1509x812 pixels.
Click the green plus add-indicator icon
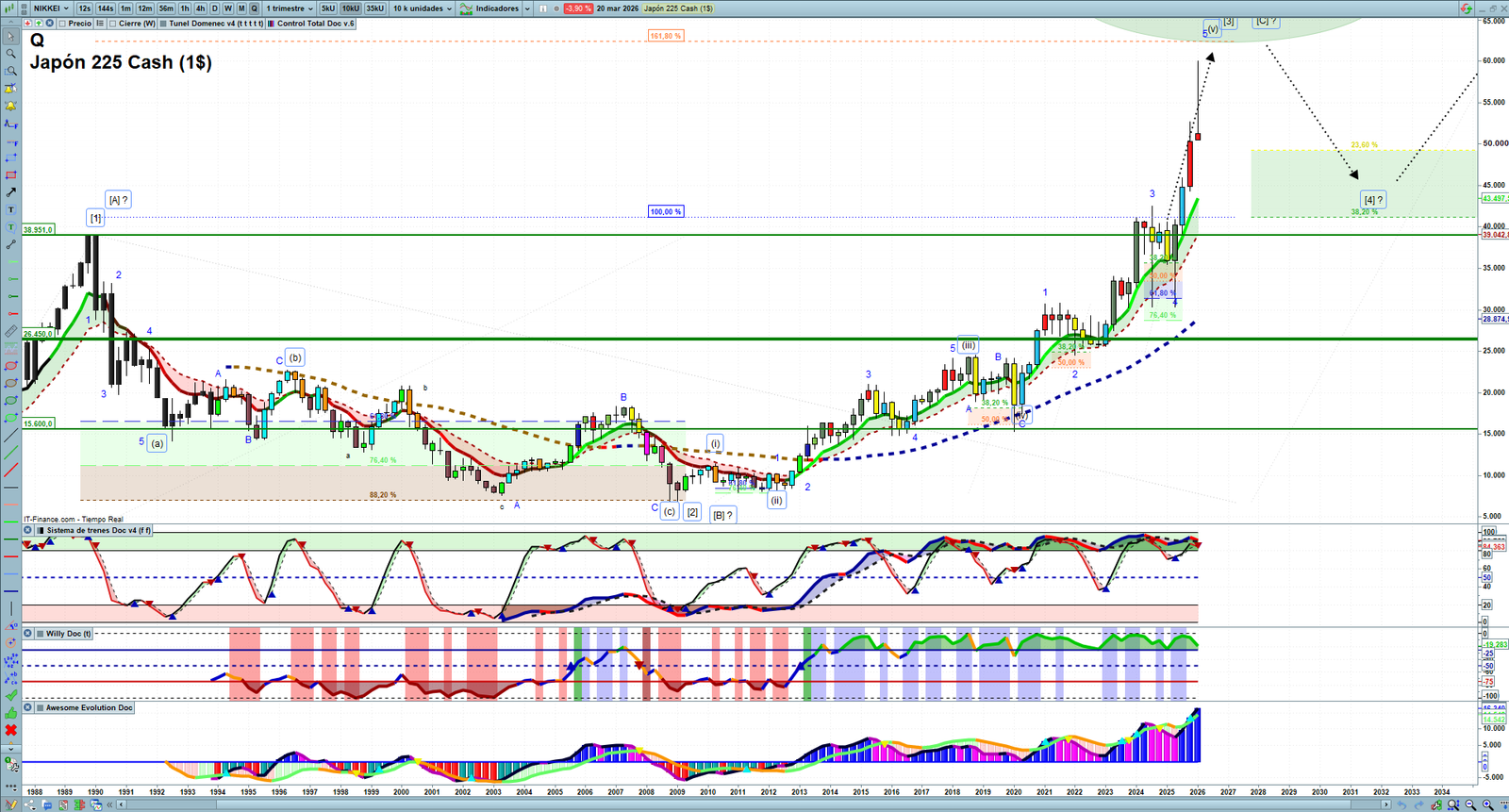pyautogui.click(x=38, y=24)
